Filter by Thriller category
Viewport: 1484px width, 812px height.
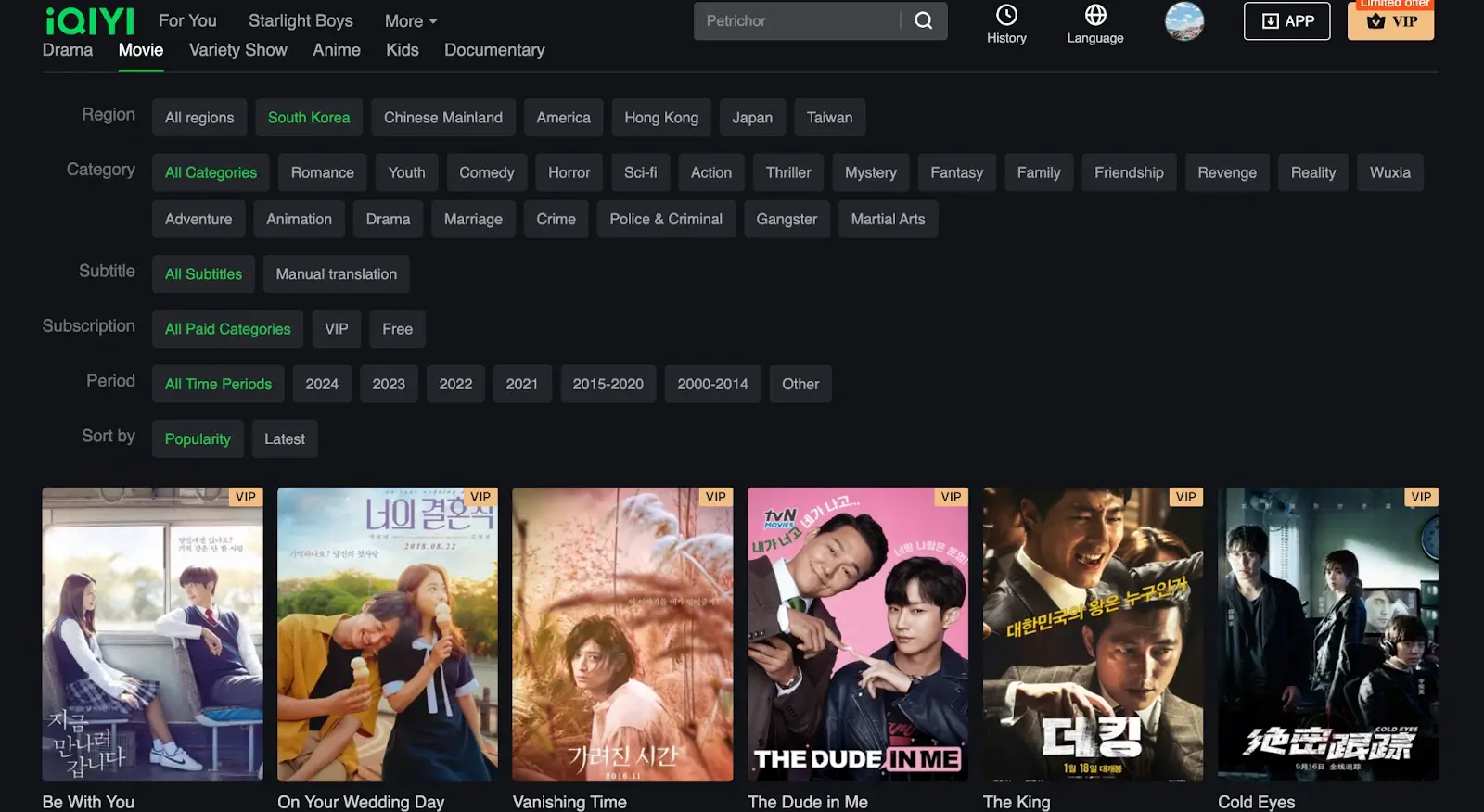[x=788, y=172]
